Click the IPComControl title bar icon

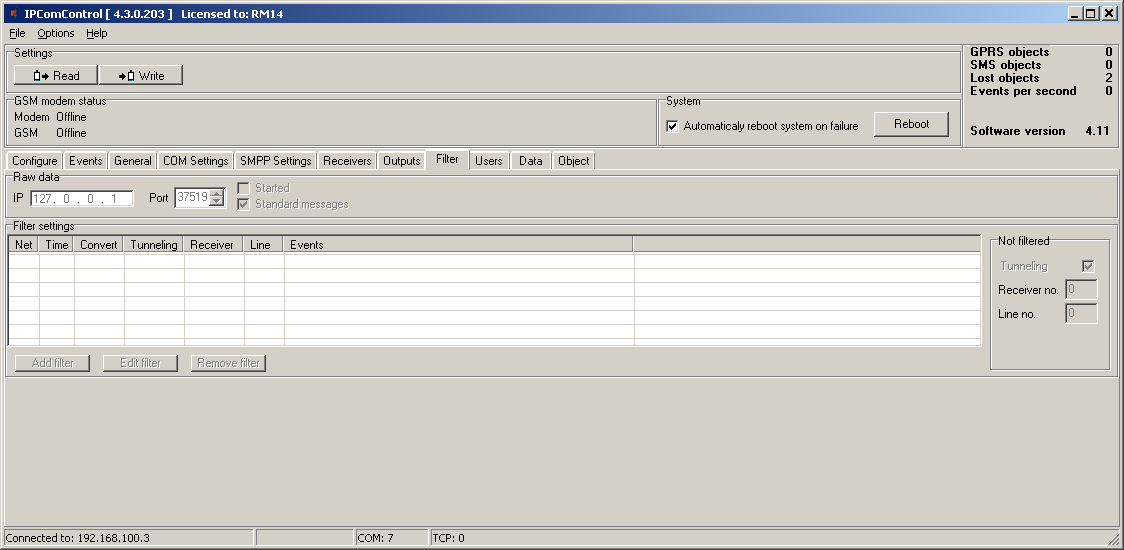click(x=13, y=14)
